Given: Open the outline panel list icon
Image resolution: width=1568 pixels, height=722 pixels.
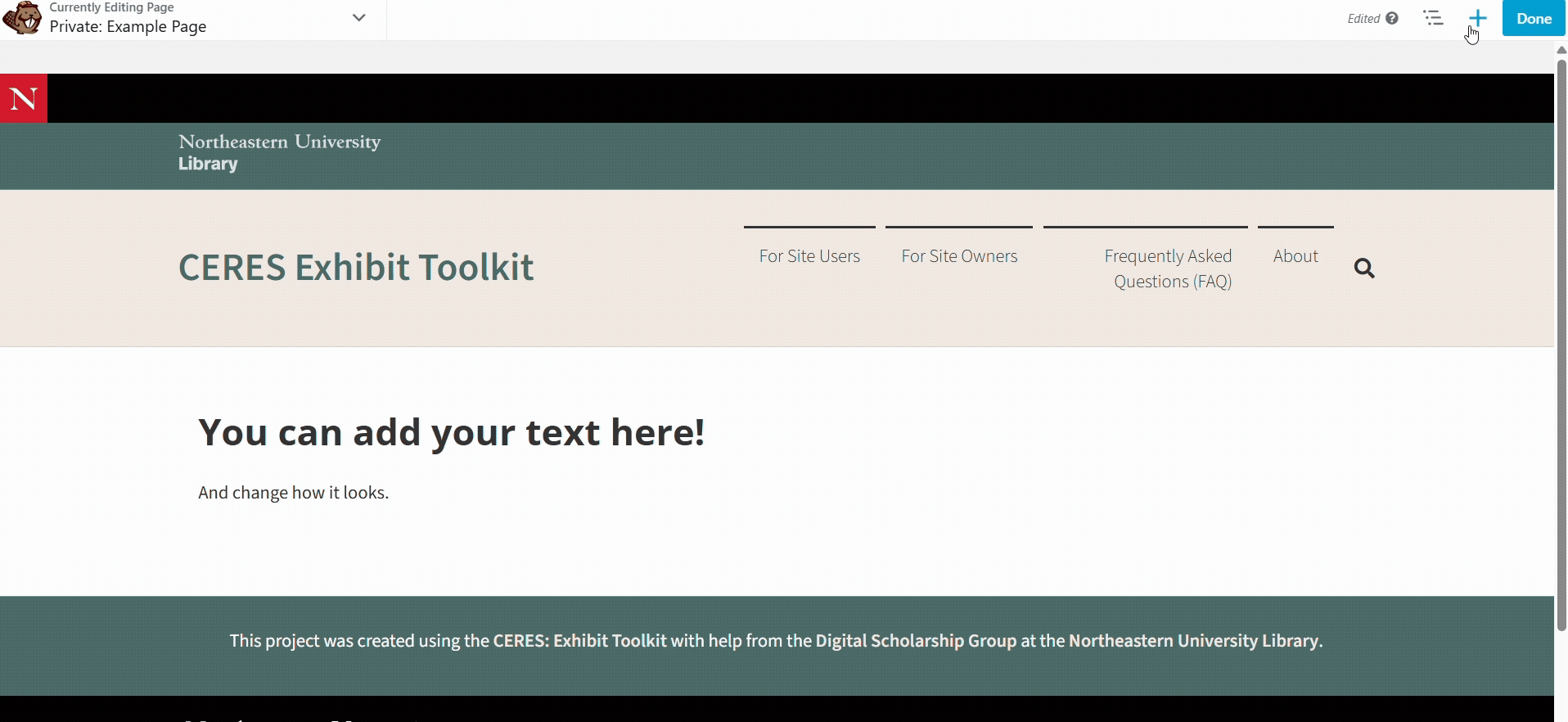Looking at the screenshot, I should point(1433,18).
